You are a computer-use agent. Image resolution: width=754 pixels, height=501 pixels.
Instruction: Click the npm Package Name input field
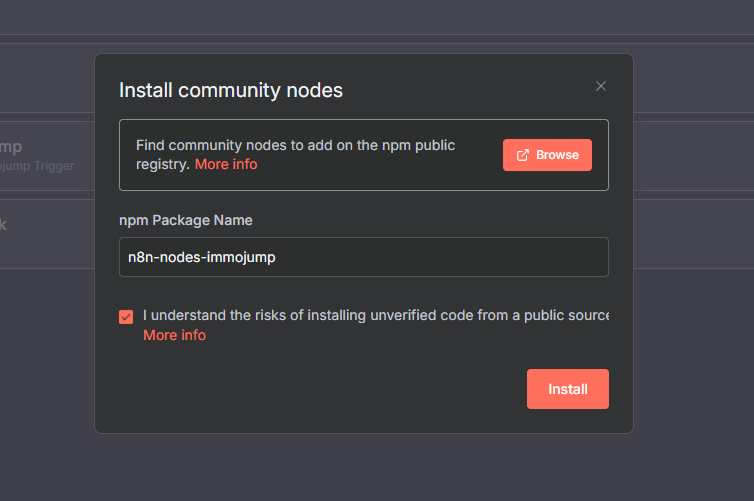[x=363, y=257]
